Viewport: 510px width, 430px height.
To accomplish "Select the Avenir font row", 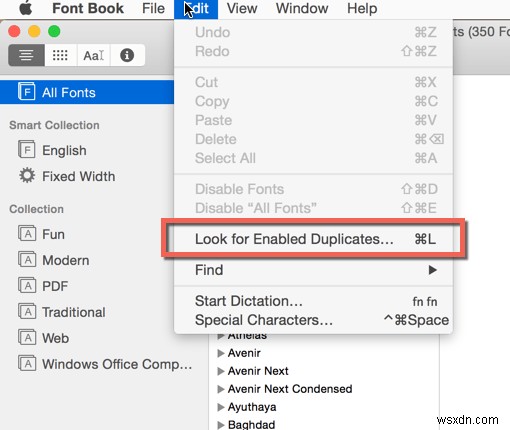I will 324,353.
